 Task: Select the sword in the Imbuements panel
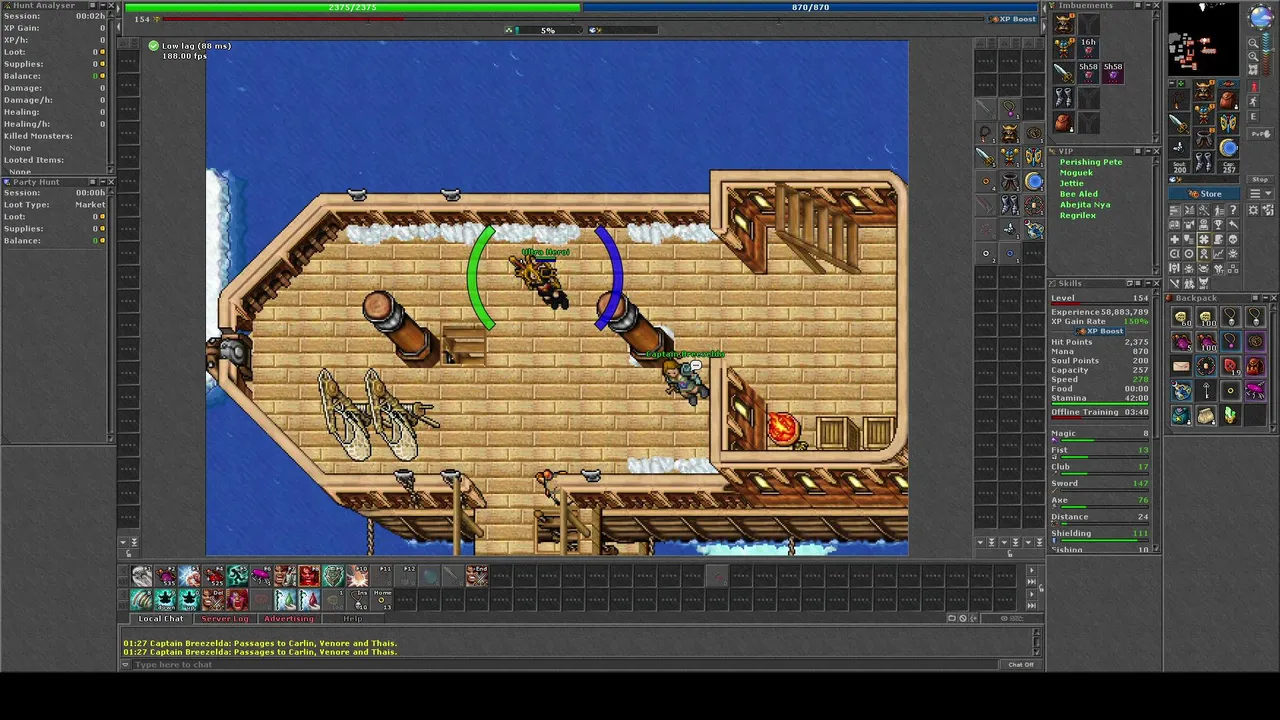click(1064, 73)
